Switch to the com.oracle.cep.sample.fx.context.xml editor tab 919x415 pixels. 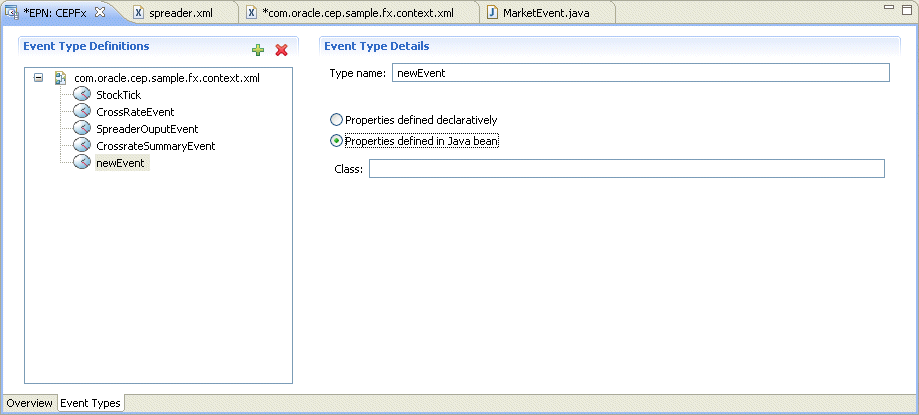click(x=358, y=13)
